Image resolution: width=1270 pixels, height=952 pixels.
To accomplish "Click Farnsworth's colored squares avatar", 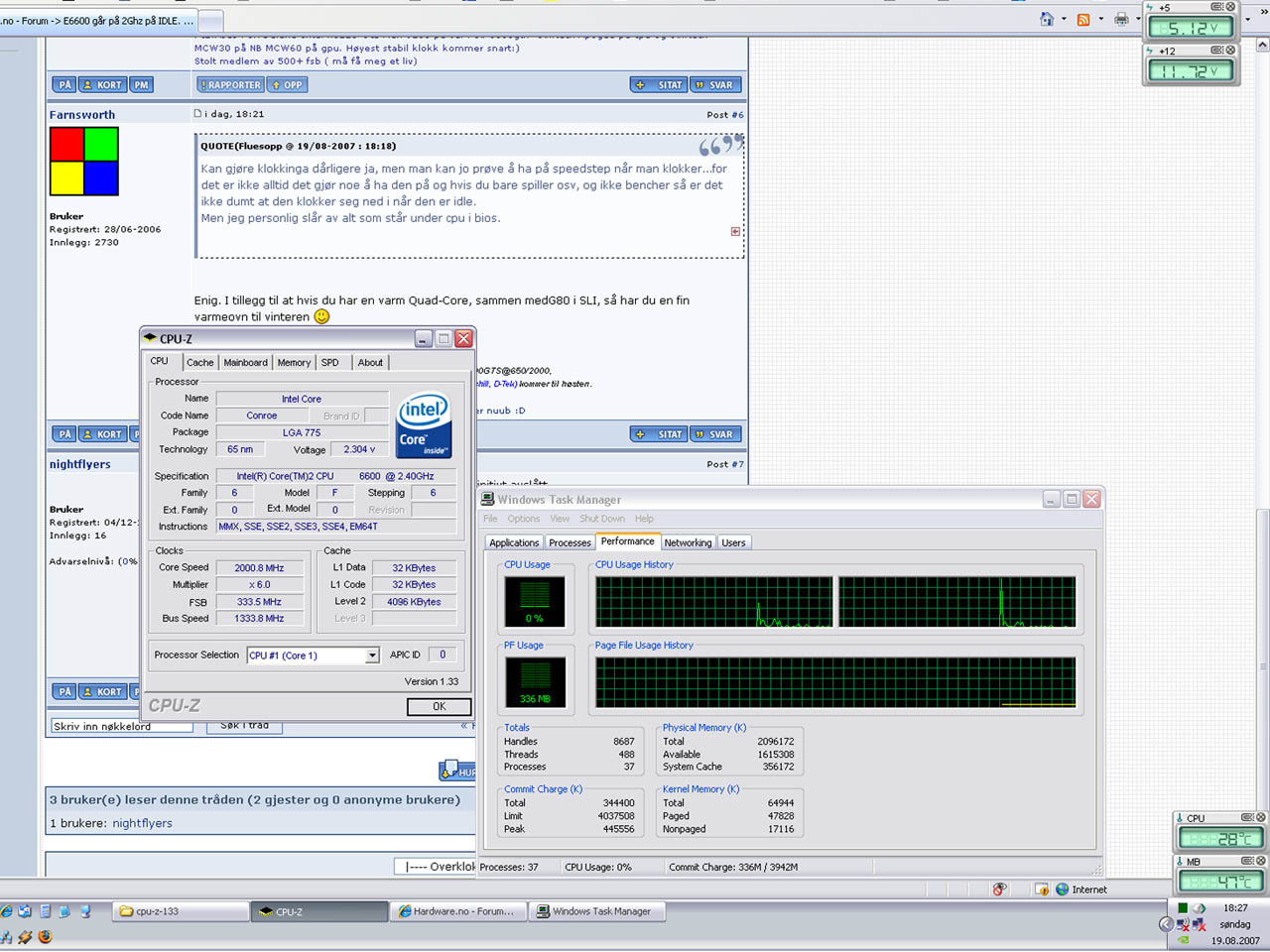I will point(84,162).
